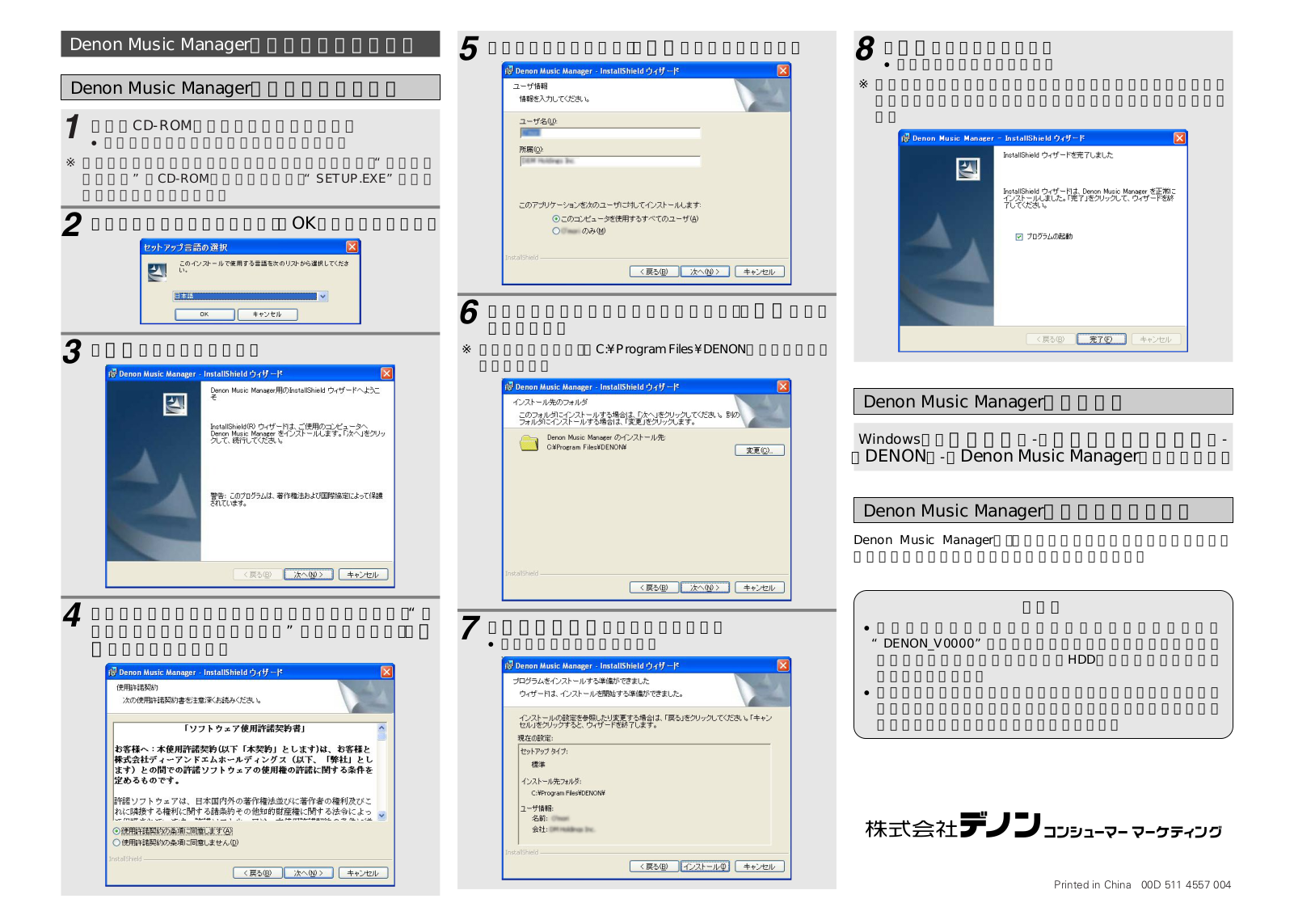
Task: Click Back in the license agreement dialog
Action: click(x=258, y=873)
